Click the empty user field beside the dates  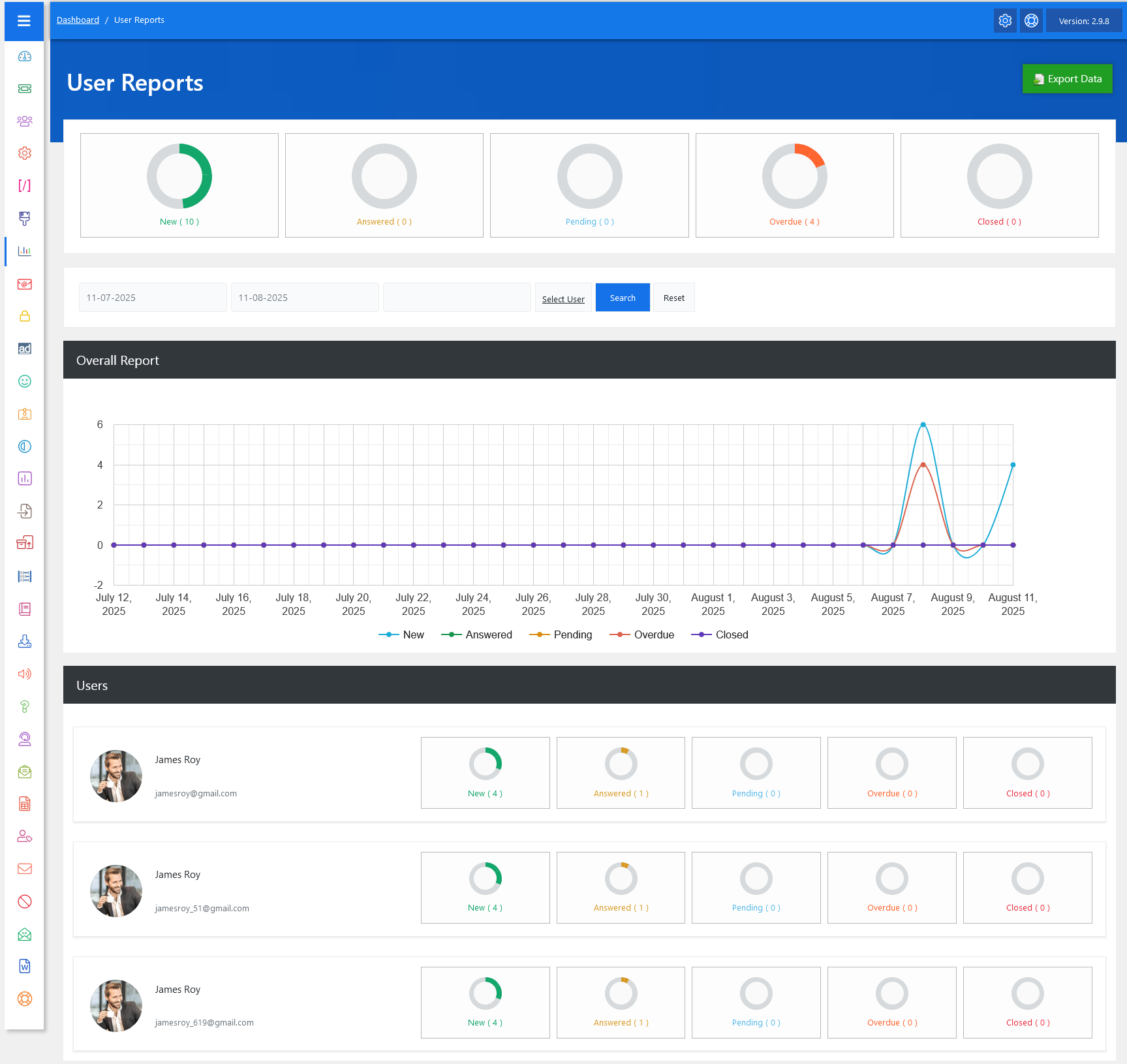457,298
